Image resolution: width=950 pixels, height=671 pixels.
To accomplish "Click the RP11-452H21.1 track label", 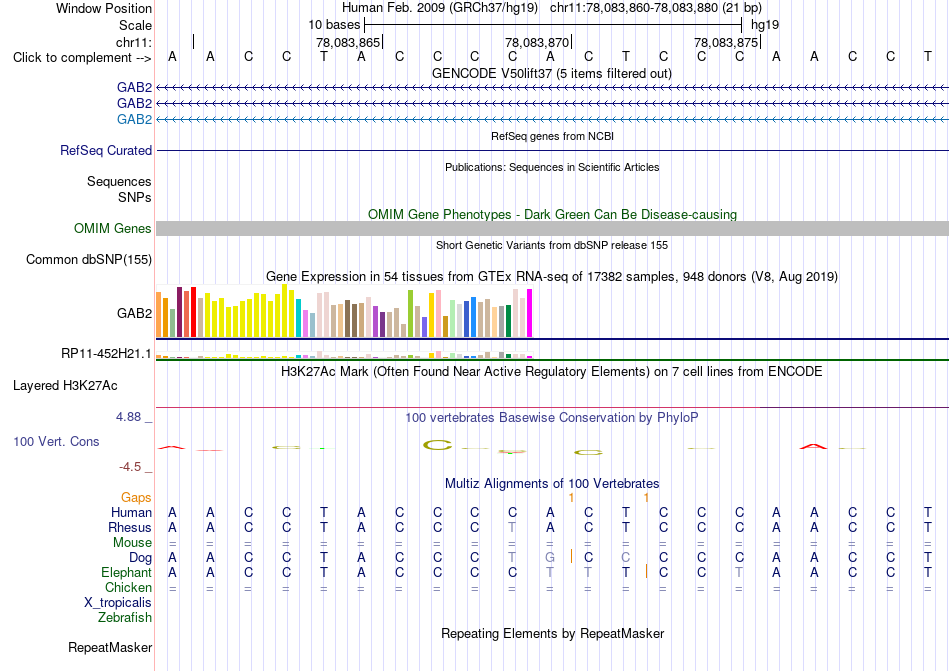I will click(x=106, y=353).
